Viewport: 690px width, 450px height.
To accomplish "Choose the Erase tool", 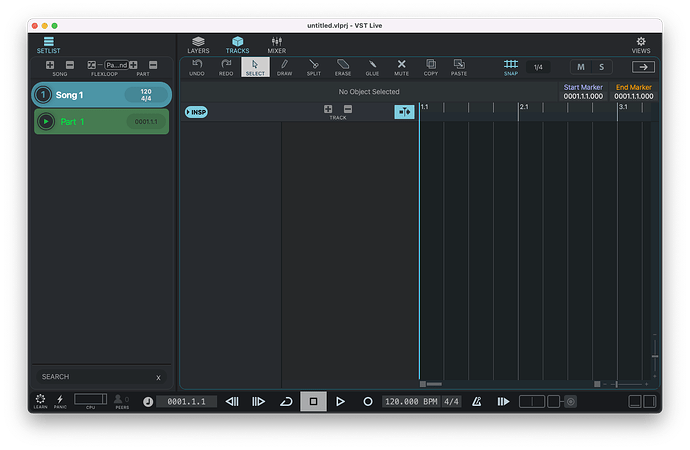I will point(343,67).
